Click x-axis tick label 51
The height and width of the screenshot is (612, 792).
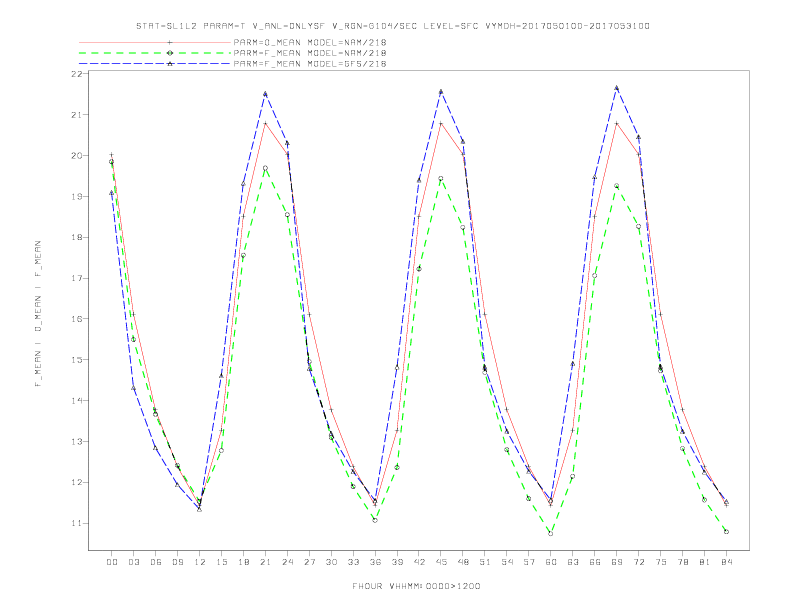click(485, 562)
